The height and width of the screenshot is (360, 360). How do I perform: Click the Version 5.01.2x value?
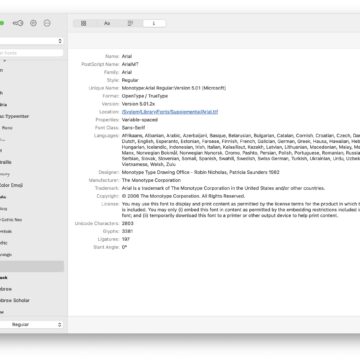(138, 104)
